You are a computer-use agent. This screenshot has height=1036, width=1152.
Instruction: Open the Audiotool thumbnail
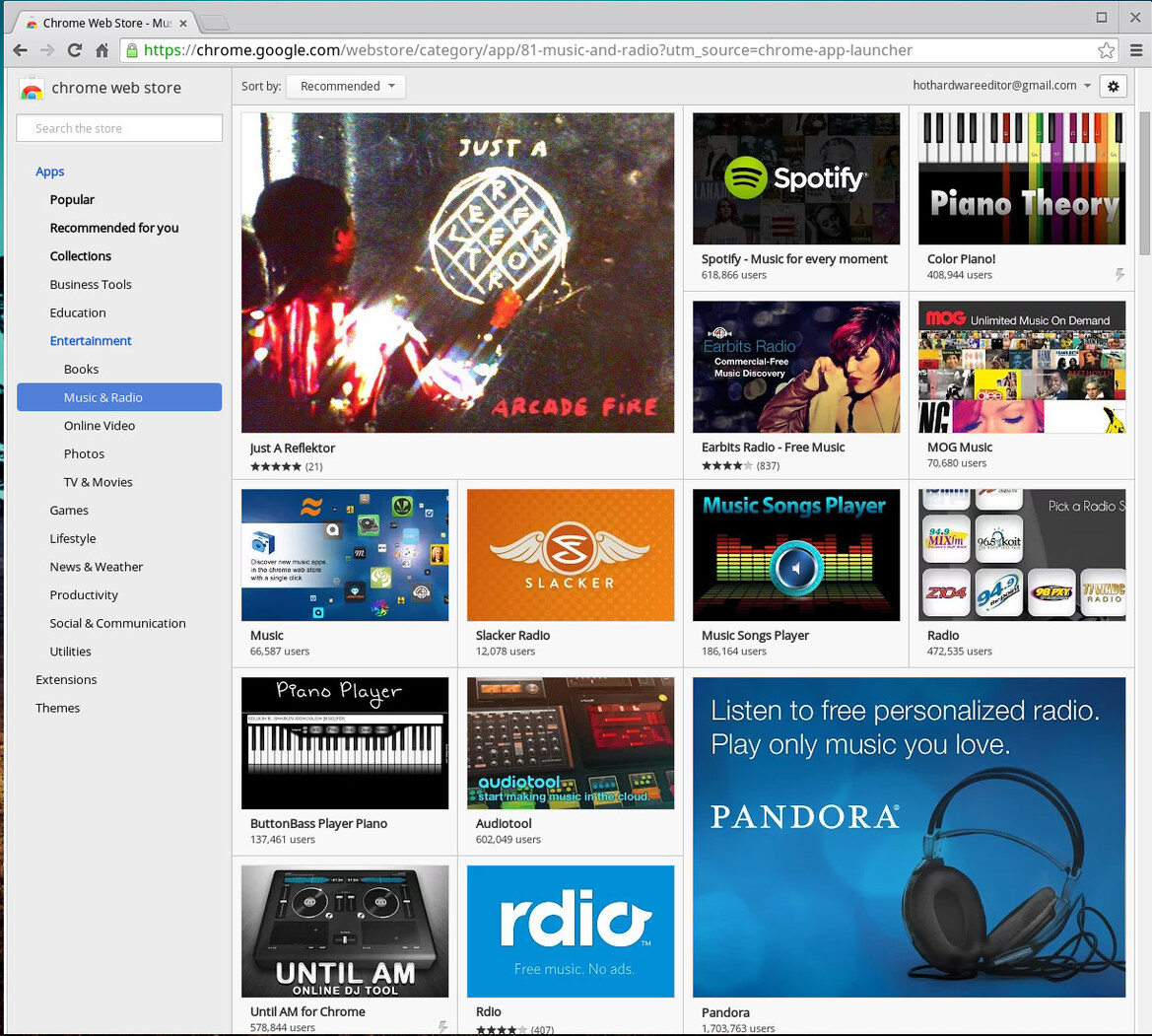[x=571, y=743]
